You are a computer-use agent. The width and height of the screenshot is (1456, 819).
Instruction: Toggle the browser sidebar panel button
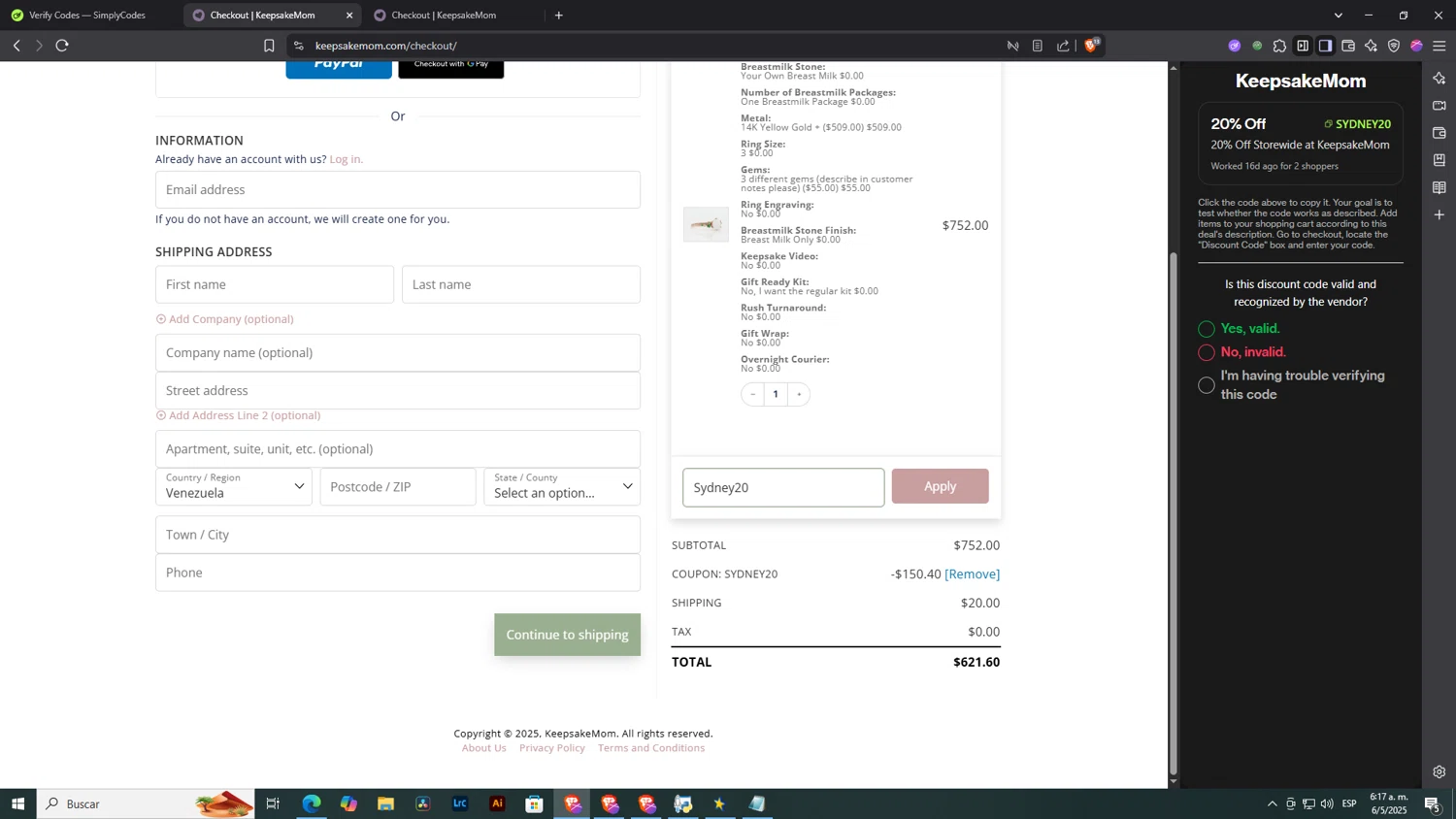(x=1325, y=46)
